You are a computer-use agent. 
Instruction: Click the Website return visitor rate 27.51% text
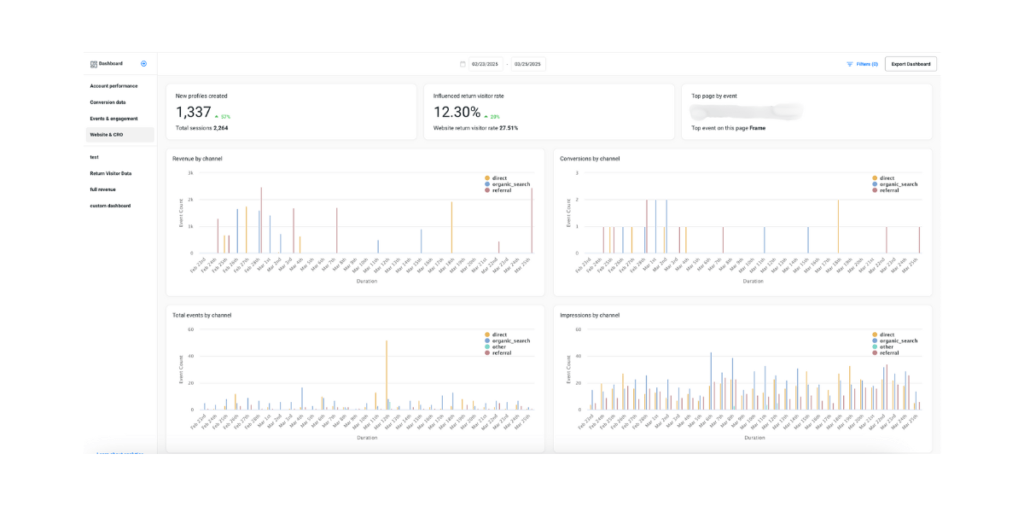click(x=476, y=128)
